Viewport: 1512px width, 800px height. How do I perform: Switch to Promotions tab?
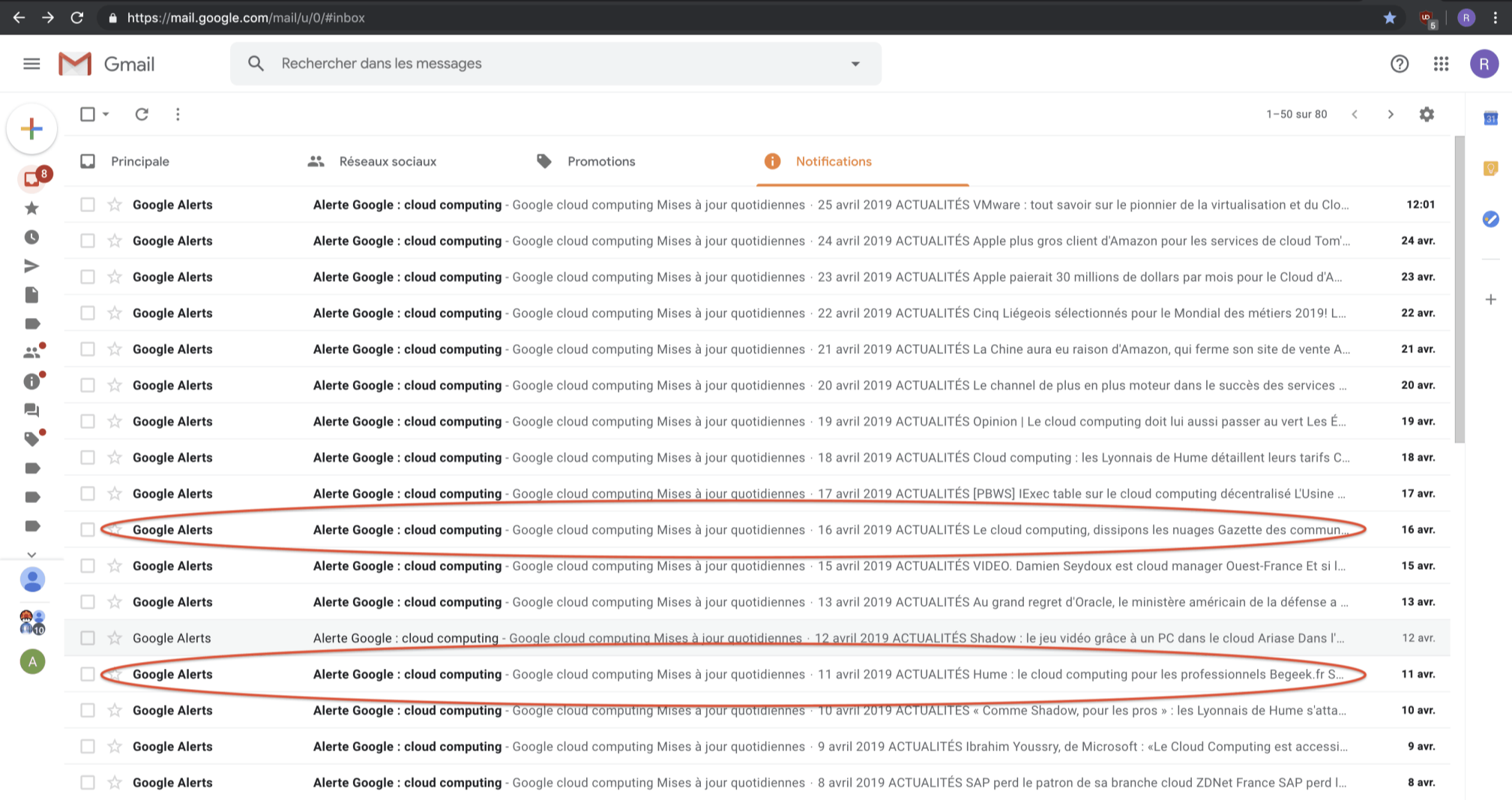coord(601,161)
